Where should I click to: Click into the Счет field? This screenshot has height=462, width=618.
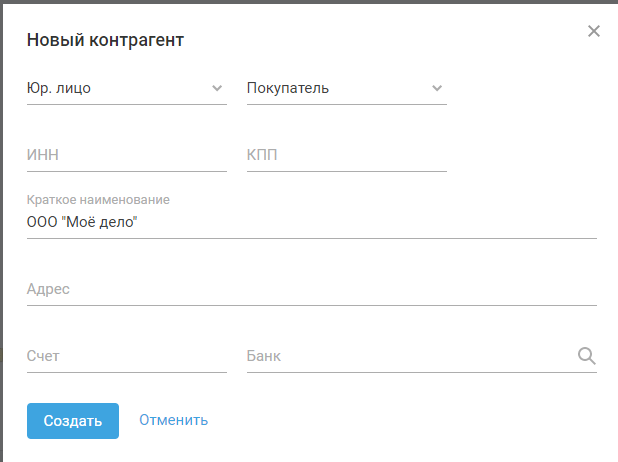(126, 356)
